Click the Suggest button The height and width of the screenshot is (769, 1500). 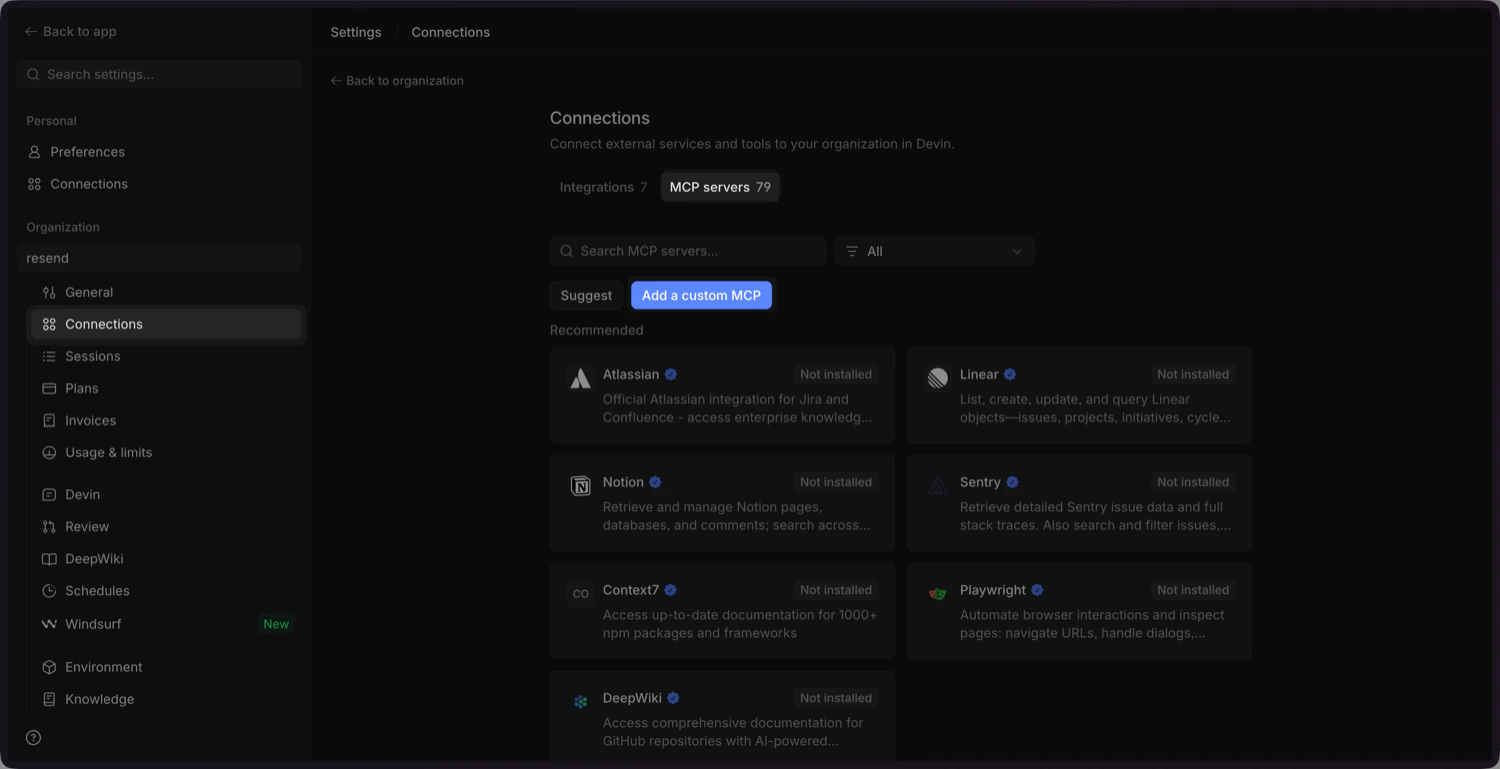coord(586,295)
